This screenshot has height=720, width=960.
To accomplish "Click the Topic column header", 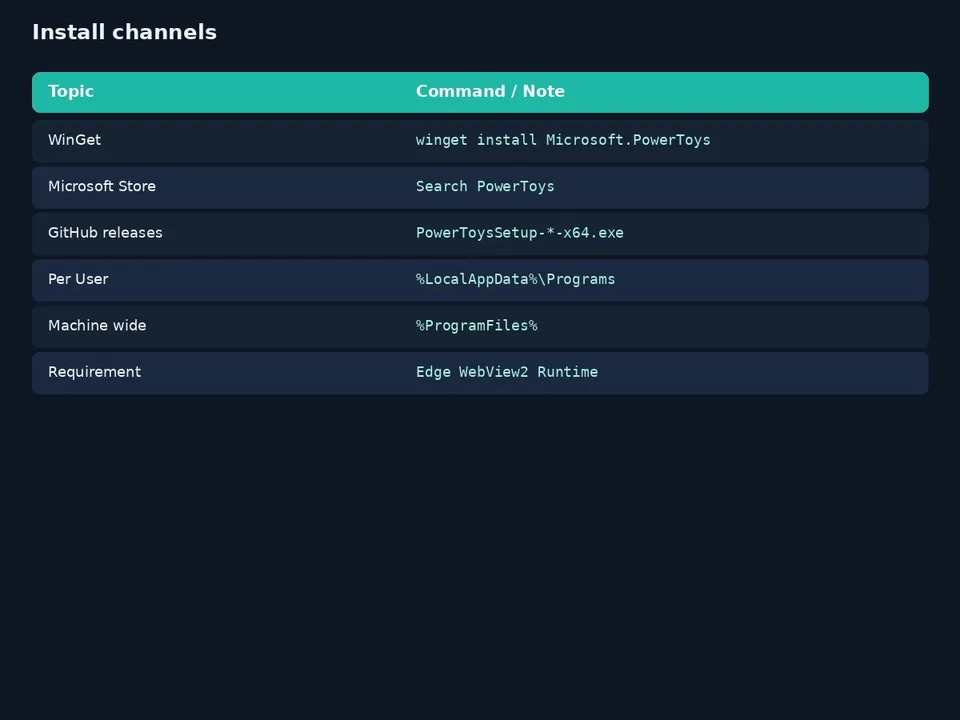I will pyautogui.click(x=71, y=91).
